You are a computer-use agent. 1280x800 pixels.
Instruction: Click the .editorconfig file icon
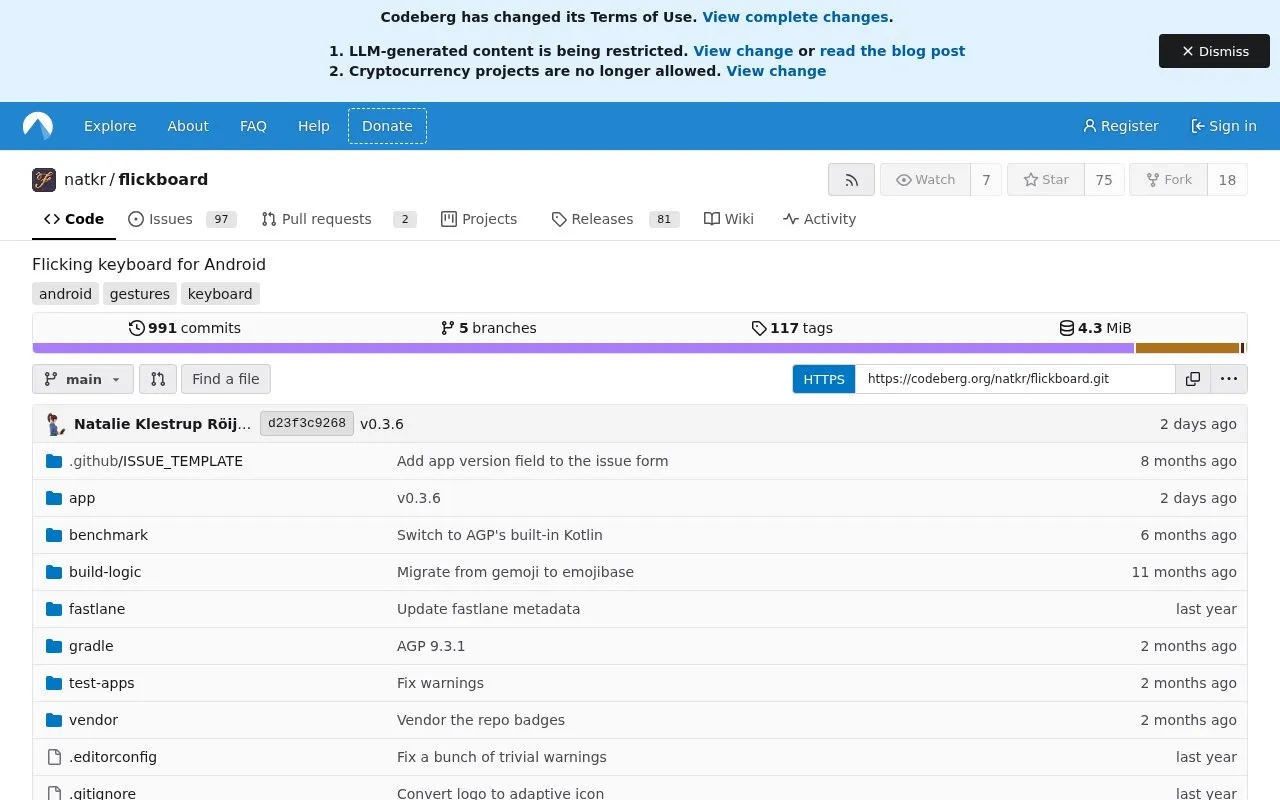(54, 757)
